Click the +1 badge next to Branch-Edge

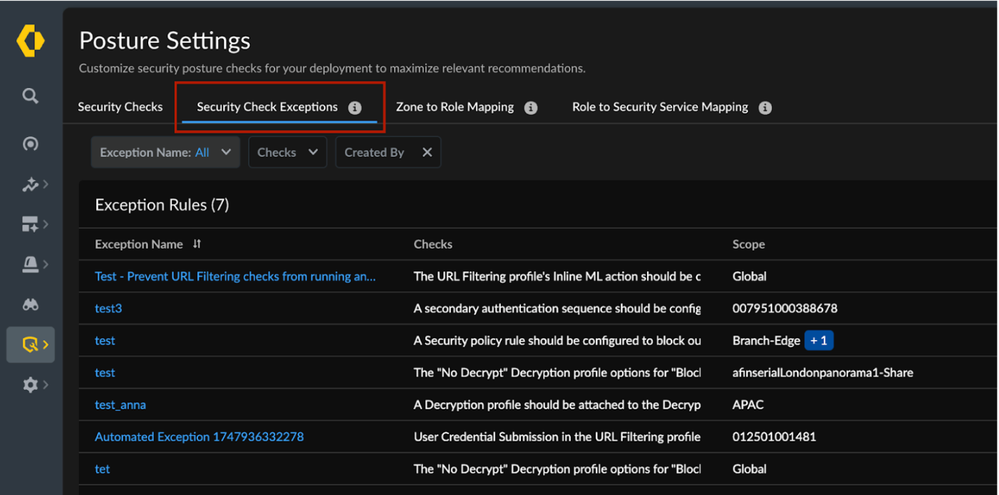[x=818, y=341]
